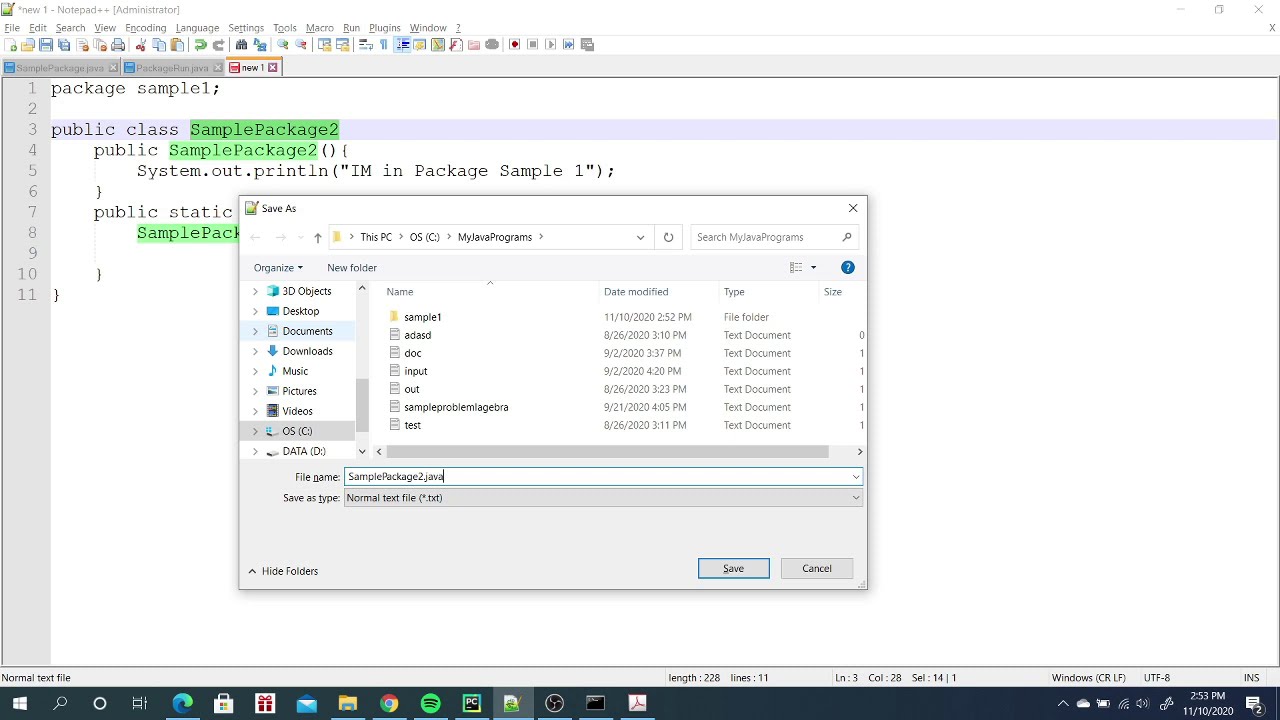Select the sampleproblemlagebra file
This screenshot has height=720, width=1280.
tap(456, 407)
